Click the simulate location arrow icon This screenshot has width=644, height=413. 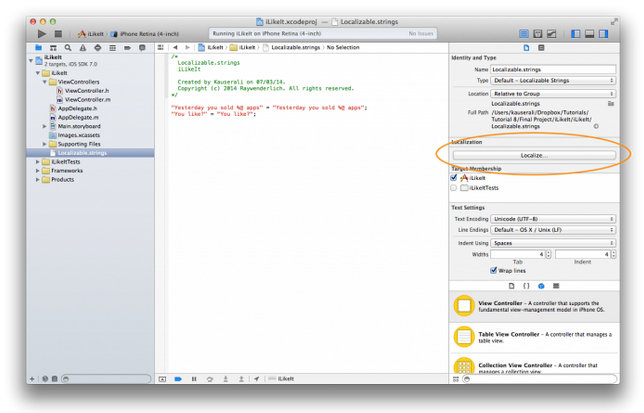[x=257, y=379]
